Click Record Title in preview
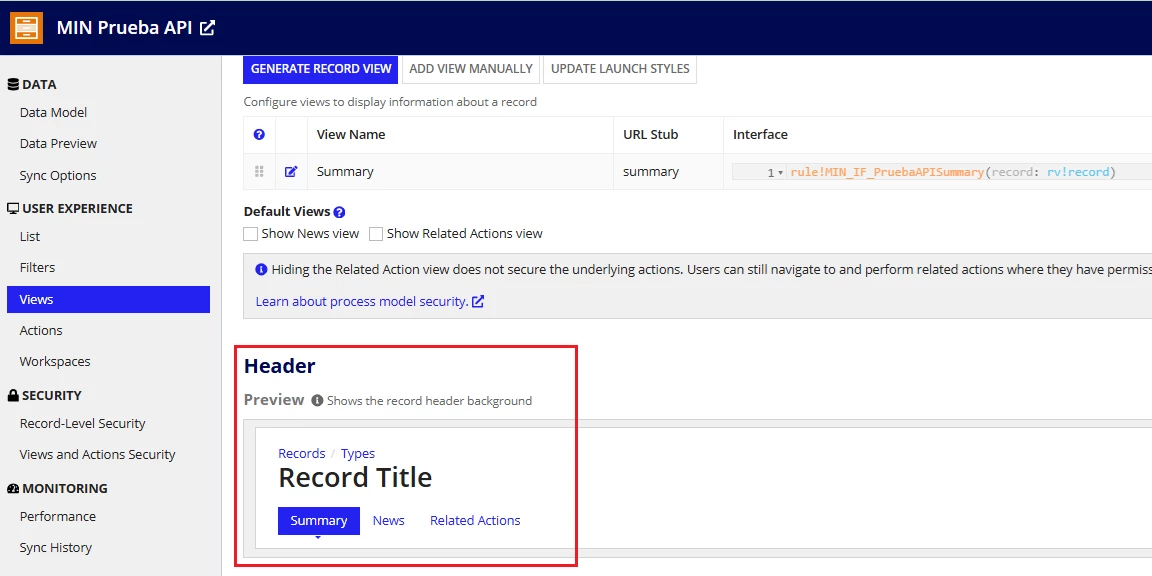 (x=355, y=478)
